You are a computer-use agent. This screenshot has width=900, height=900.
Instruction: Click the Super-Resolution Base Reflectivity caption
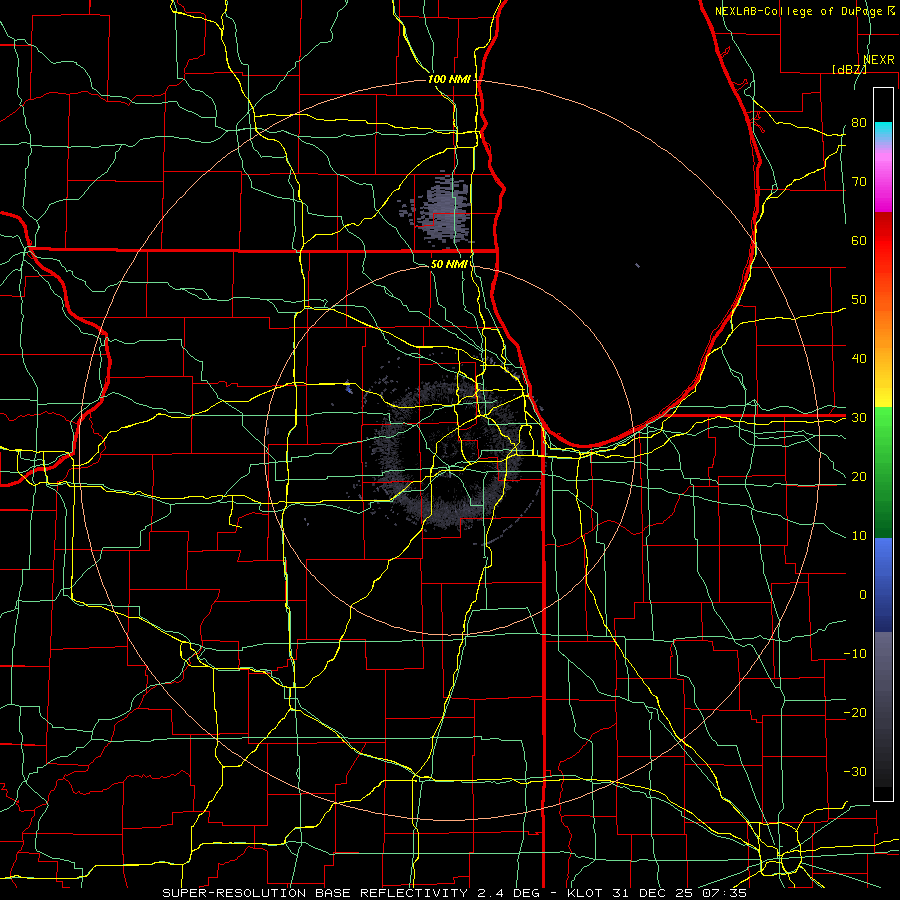455,893
